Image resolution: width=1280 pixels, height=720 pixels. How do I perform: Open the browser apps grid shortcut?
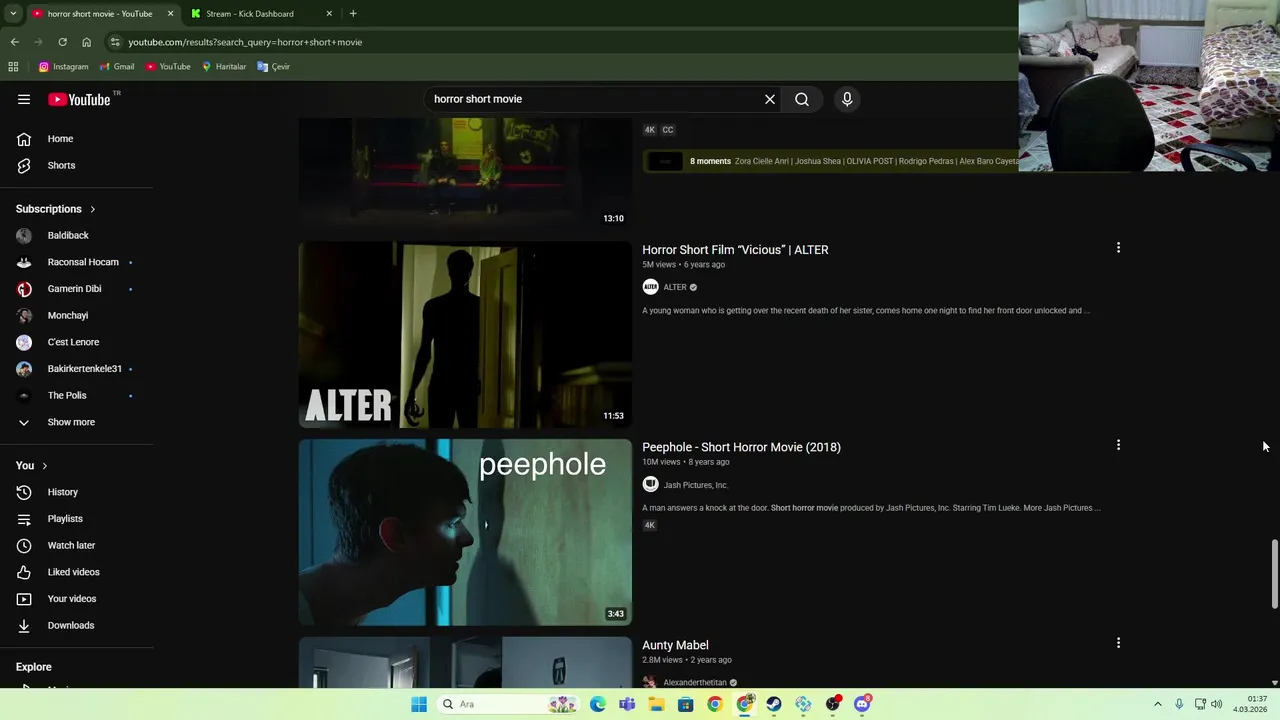[13, 67]
